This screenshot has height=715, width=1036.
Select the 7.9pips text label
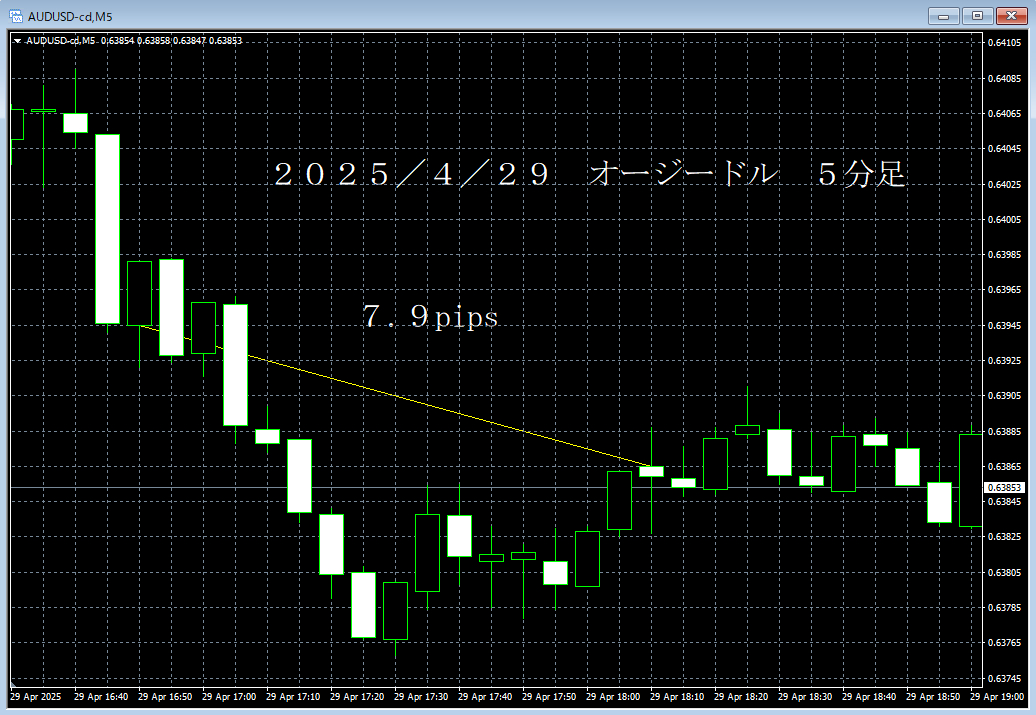click(x=430, y=316)
